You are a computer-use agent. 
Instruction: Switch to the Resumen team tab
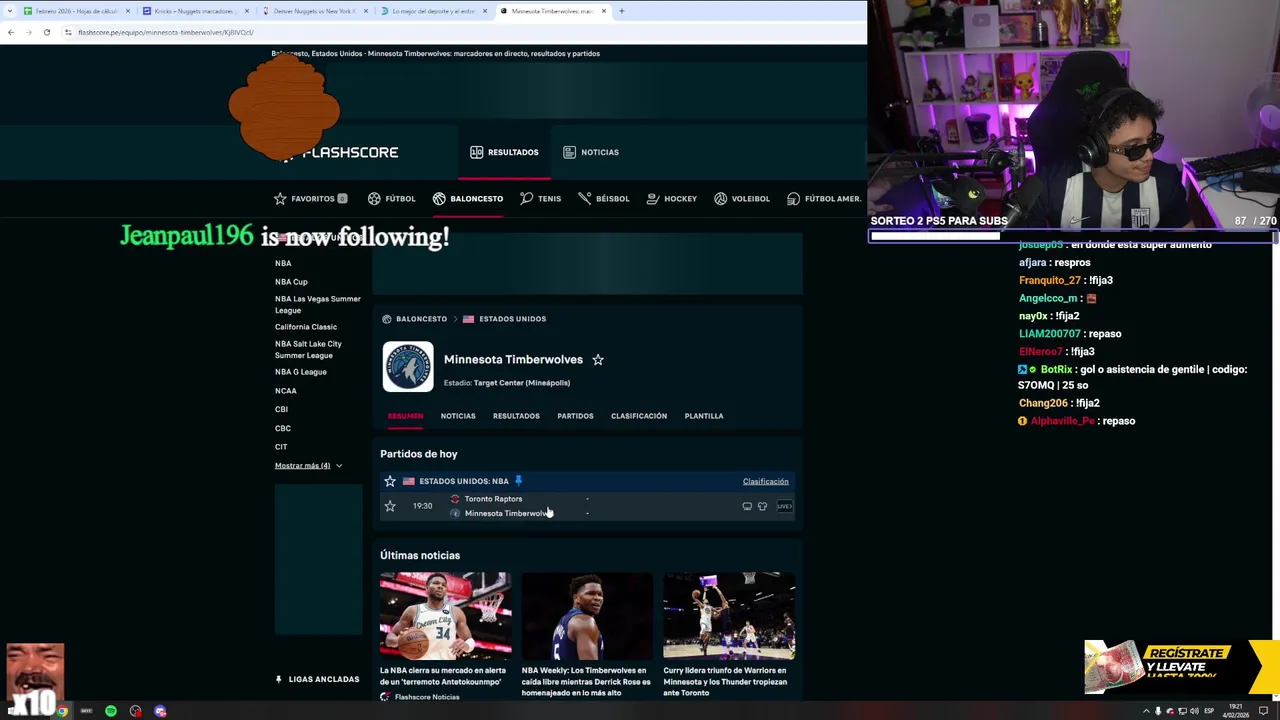click(x=405, y=416)
